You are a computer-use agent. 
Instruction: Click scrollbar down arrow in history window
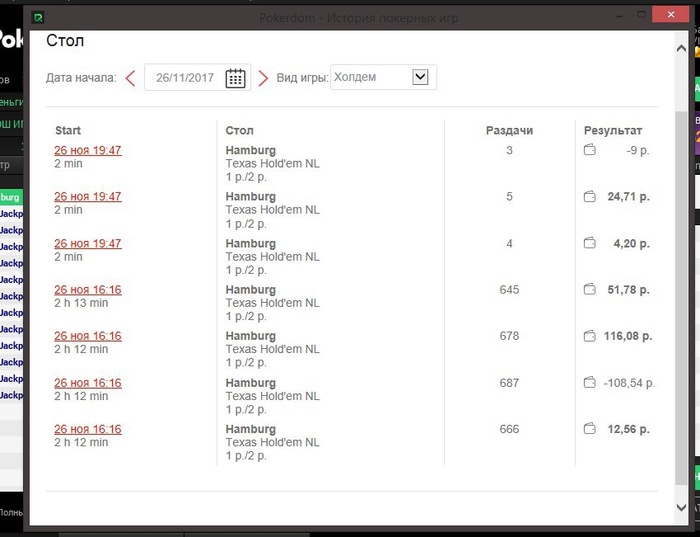coord(681,507)
